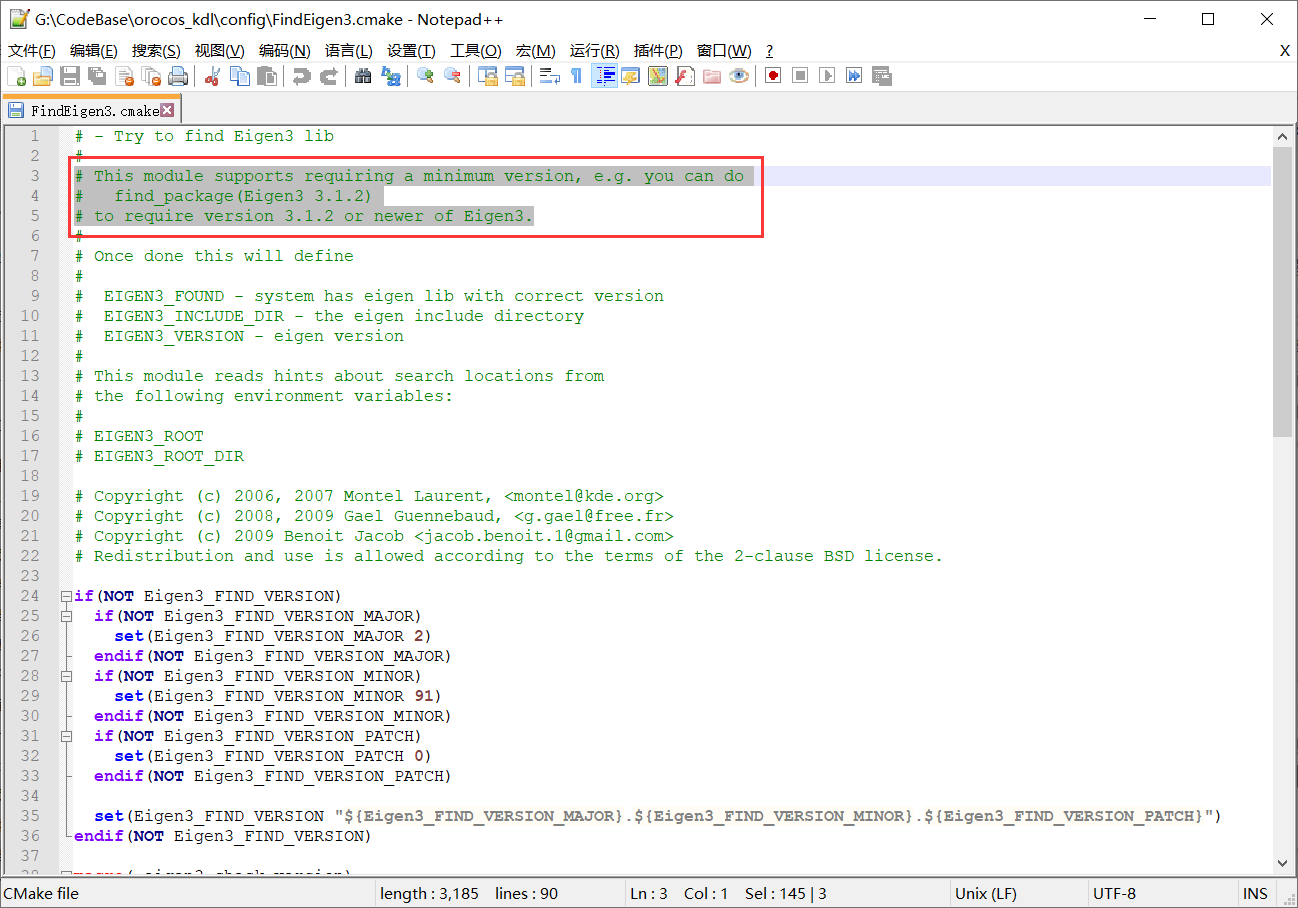Undo the last edit via toolbar arrow

(297, 75)
